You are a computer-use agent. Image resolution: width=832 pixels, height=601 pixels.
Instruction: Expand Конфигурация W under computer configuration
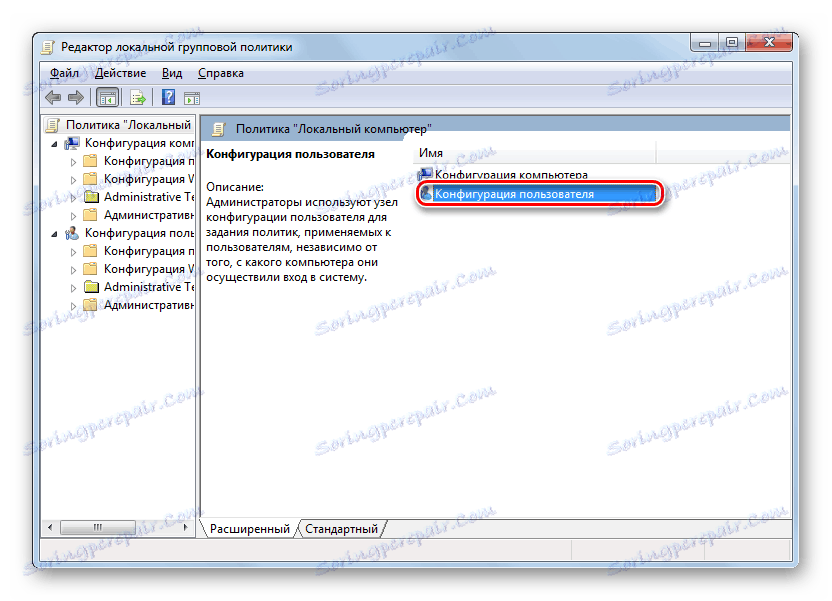click(x=73, y=180)
